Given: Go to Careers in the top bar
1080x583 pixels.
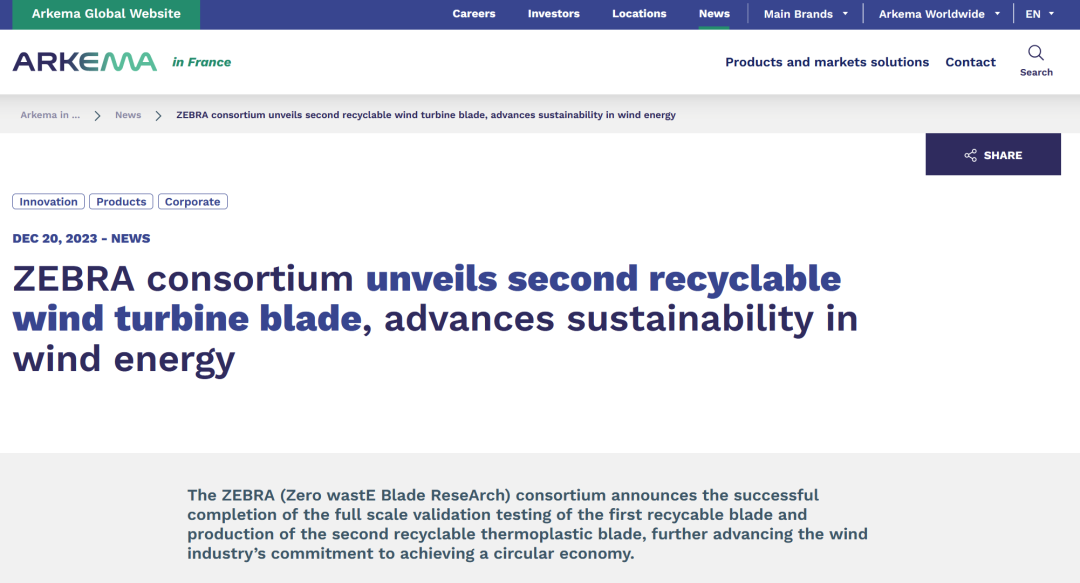Looking at the screenshot, I should [474, 14].
